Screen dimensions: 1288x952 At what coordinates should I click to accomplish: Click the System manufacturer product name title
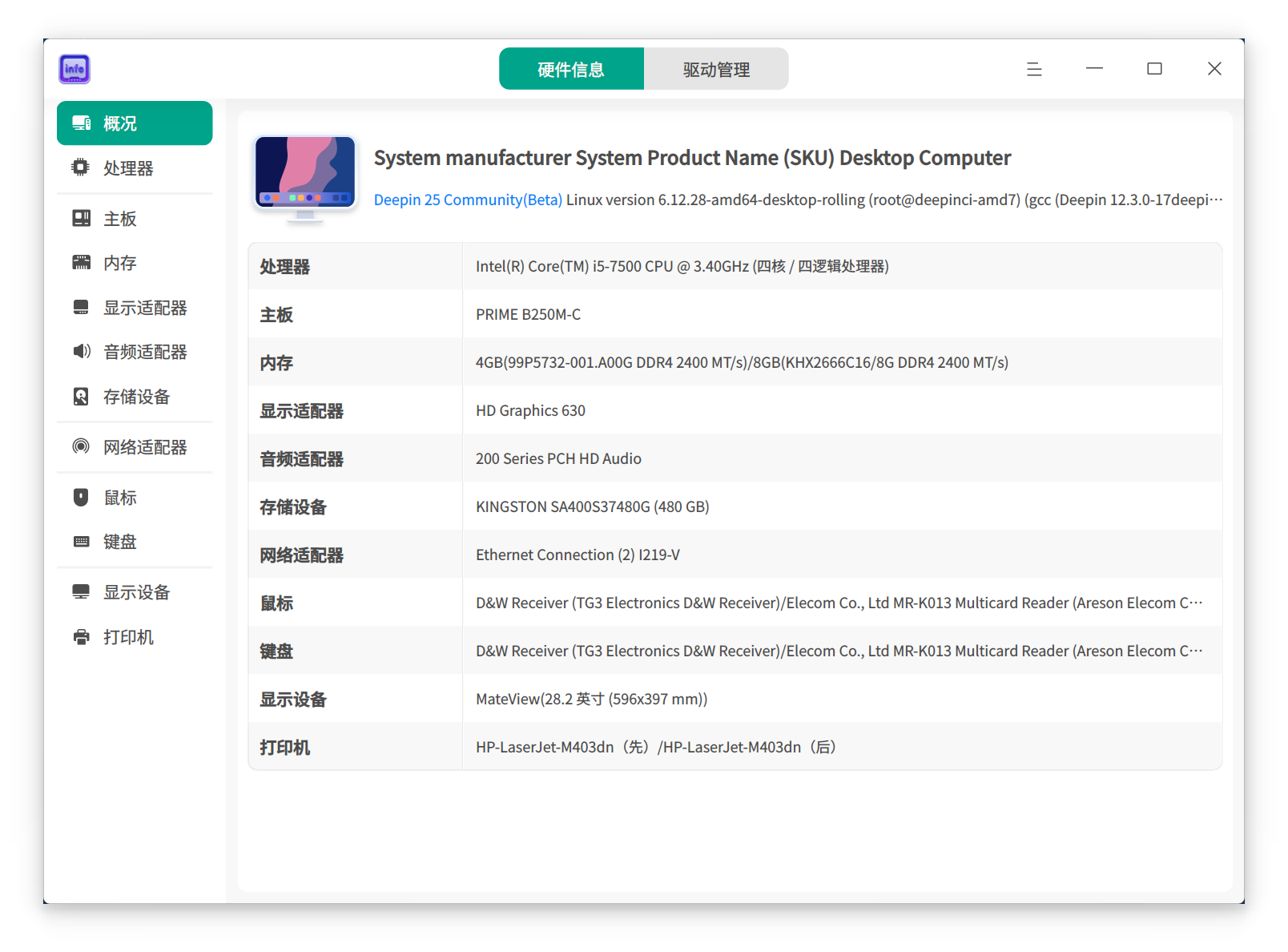692,158
